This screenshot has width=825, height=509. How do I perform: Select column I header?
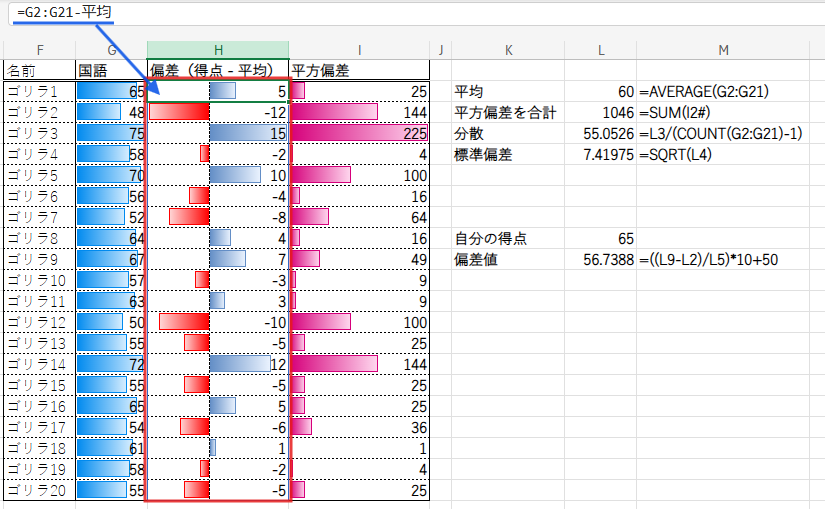359,50
